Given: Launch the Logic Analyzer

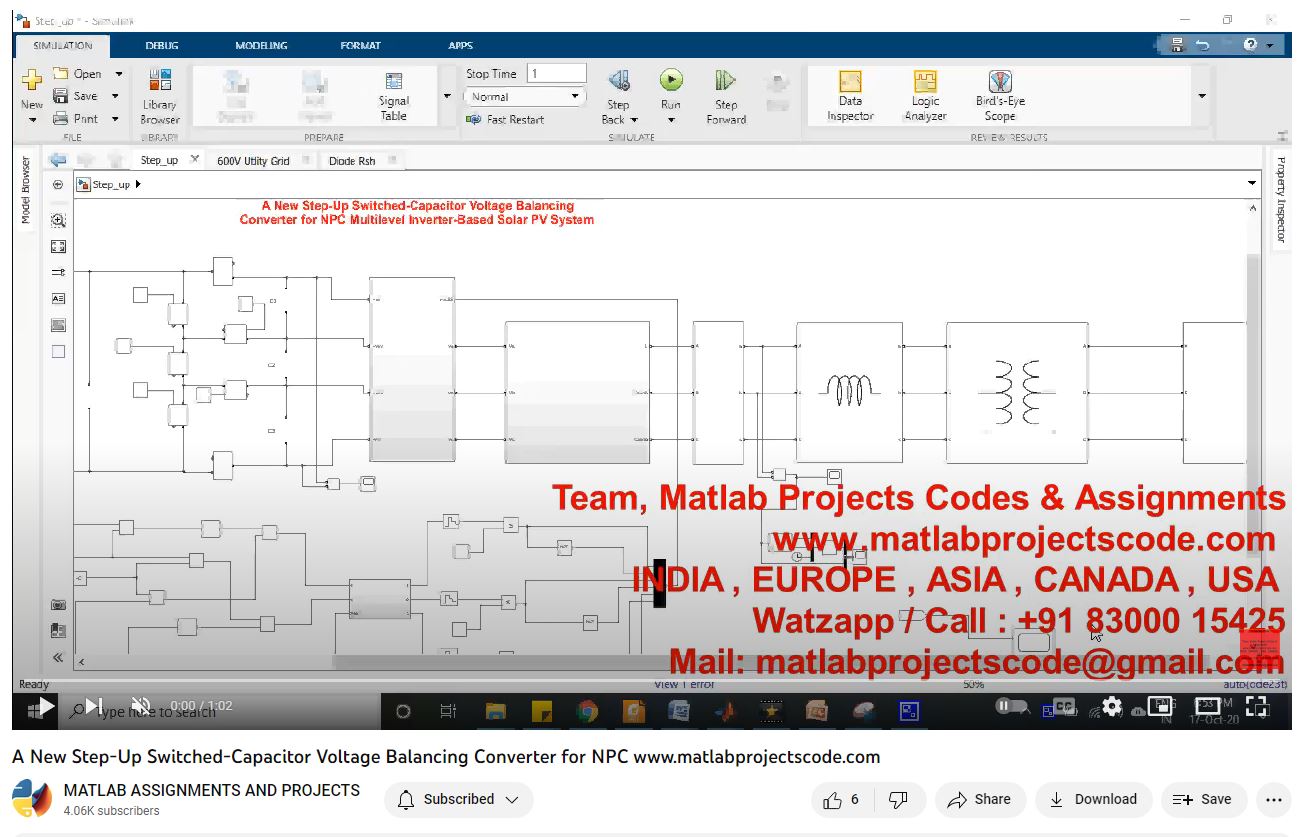Looking at the screenshot, I should pos(925,95).
